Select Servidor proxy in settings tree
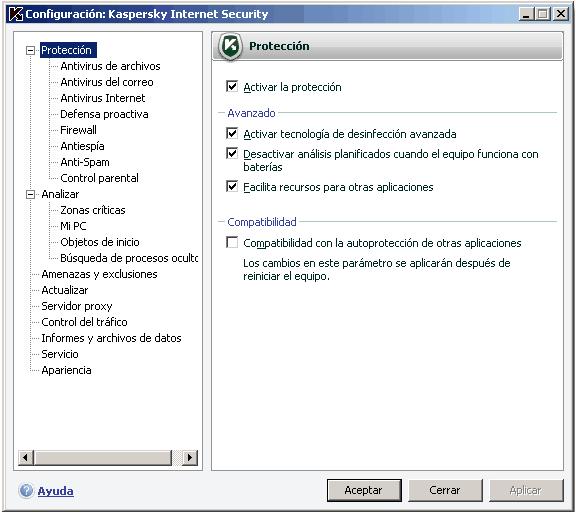The width and height of the screenshot is (576, 512). tap(77, 306)
